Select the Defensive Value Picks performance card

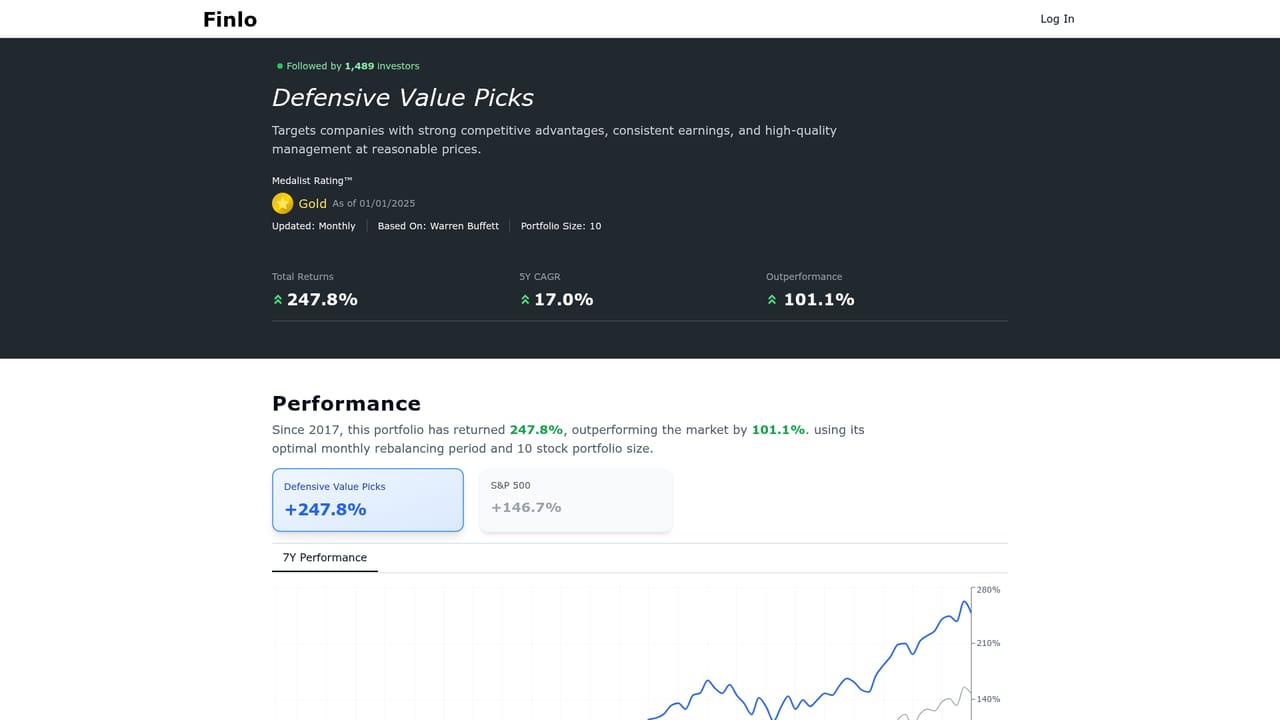(368, 500)
